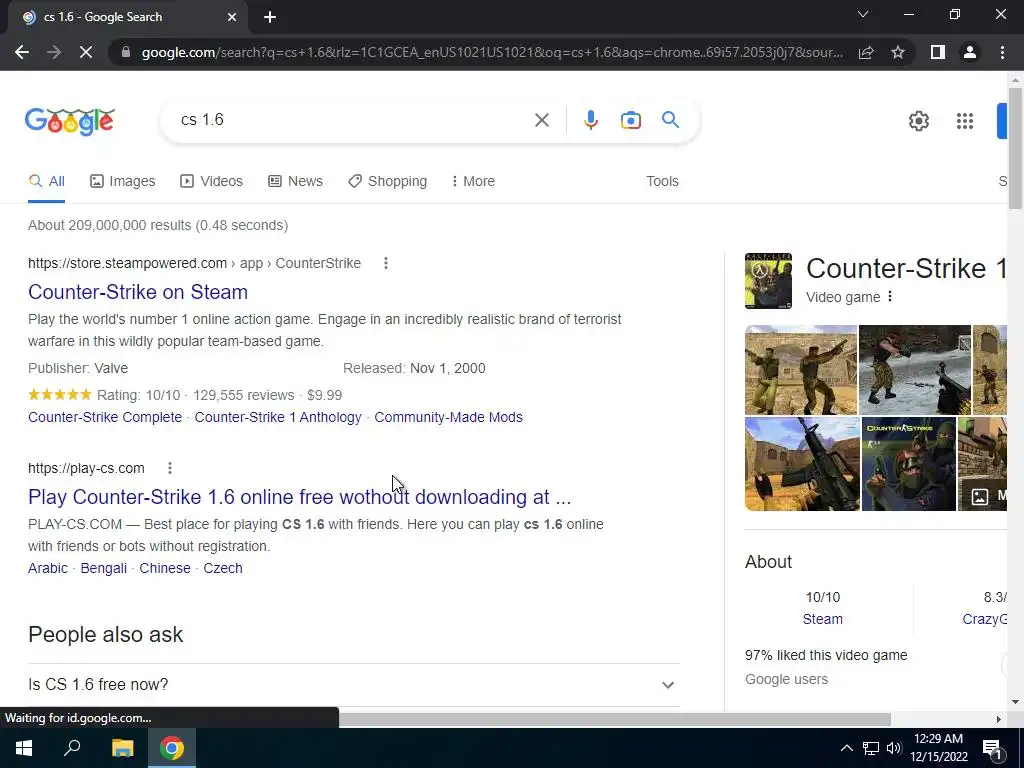The width and height of the screenshot is (1024, 768).
Task: Click the search input field
Action: tap(353, 120)
